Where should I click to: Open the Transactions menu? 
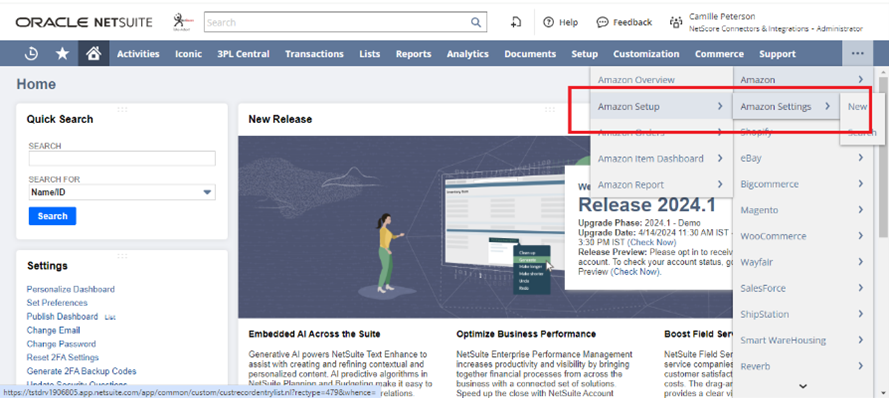click(314, 54)
